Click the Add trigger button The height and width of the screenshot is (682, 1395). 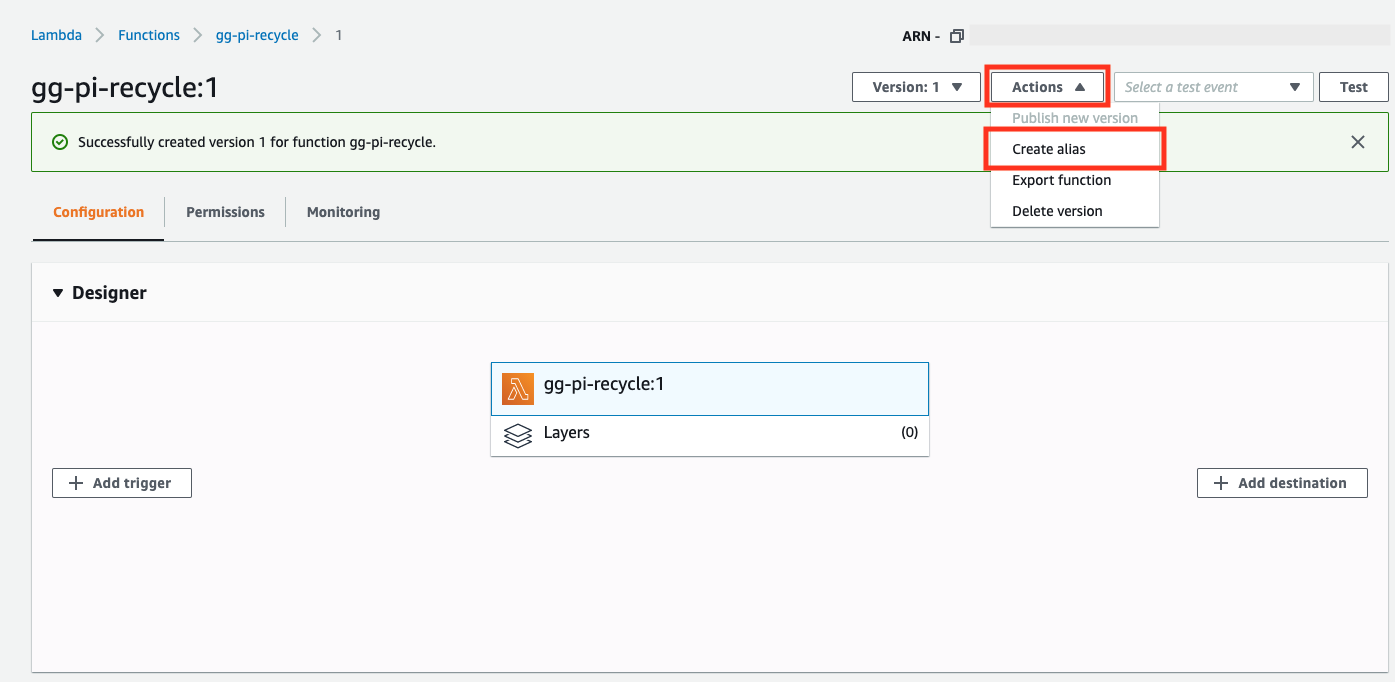pos(122,483)
